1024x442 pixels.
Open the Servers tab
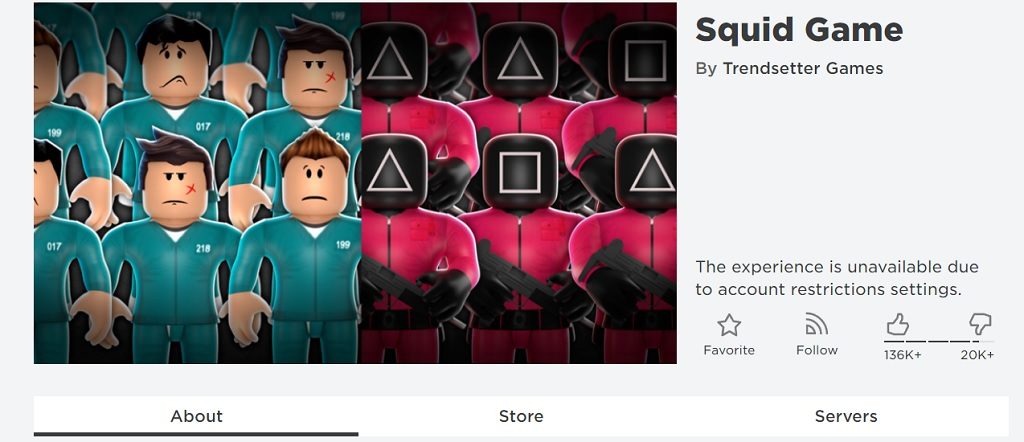(x=846, y=417)
